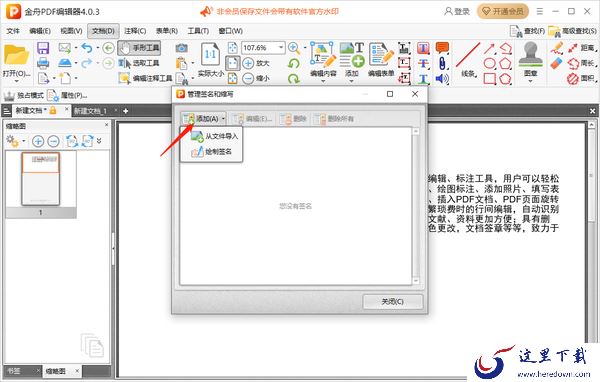Expand more thumbnail panel tools chevron
Viewport: 600px width, 382px height.
pos(99,141)
